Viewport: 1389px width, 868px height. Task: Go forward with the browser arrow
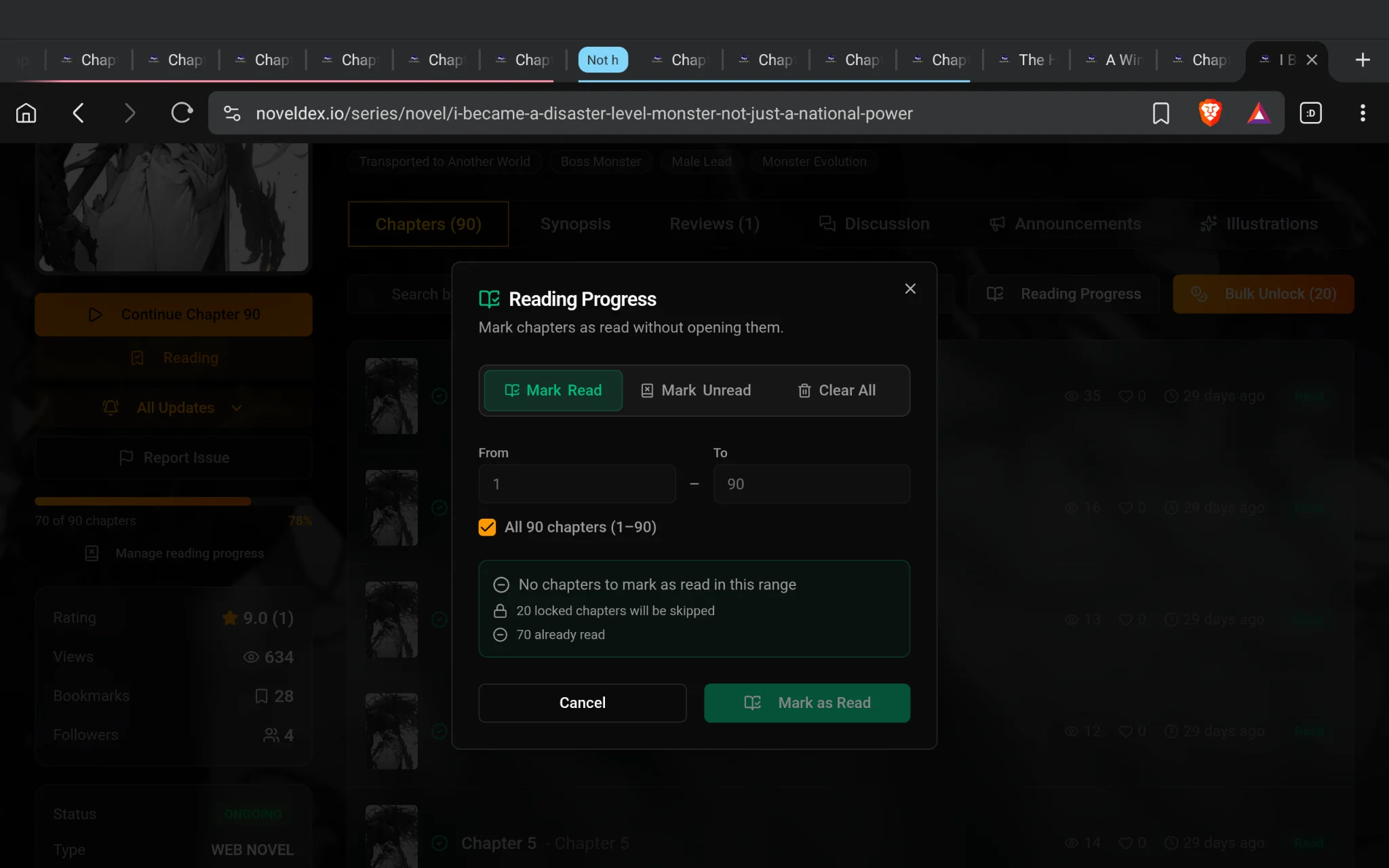tap(130, 113)
